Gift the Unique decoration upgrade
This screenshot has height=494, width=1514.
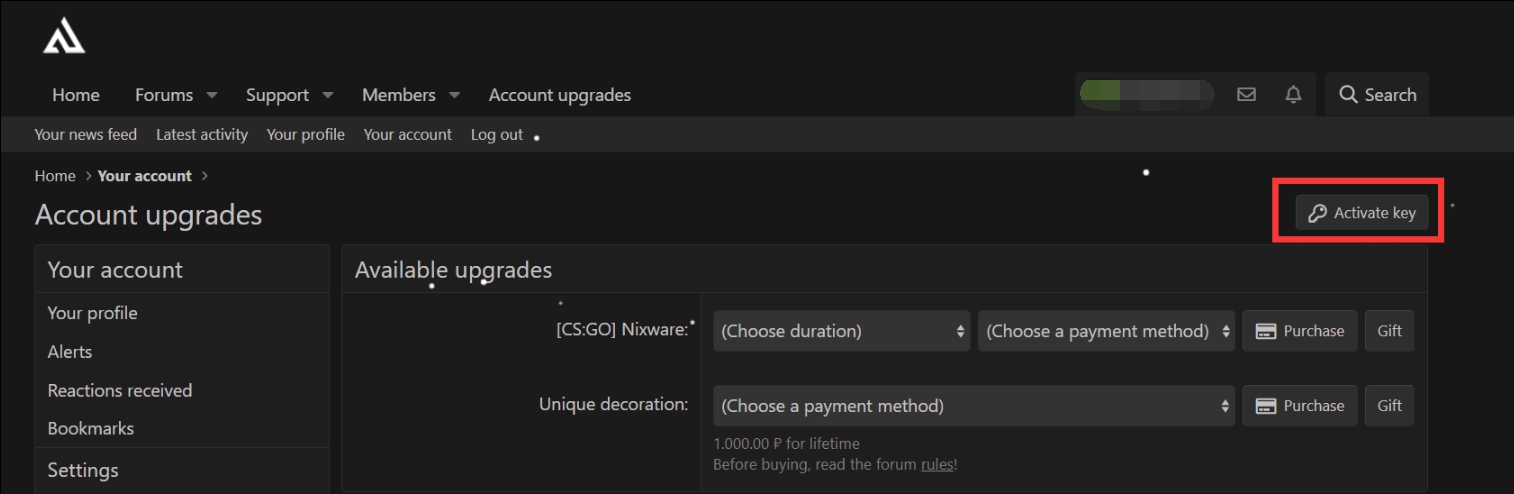(1389, 406)
